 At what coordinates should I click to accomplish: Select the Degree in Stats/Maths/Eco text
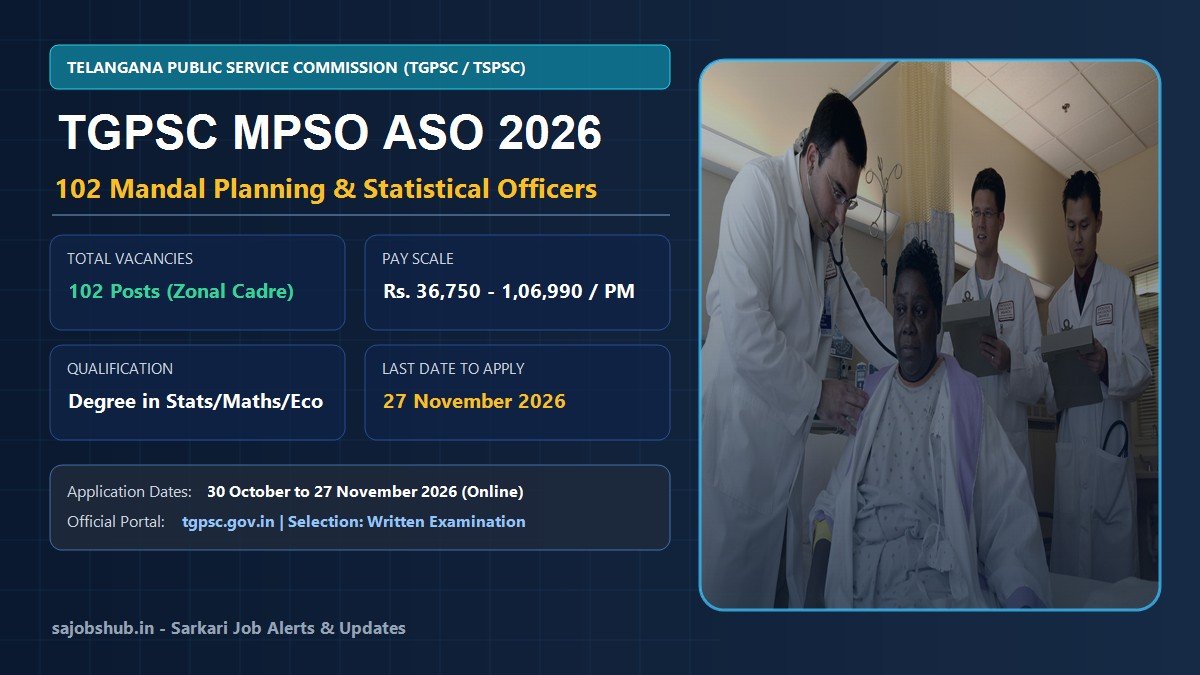[196, 402]
